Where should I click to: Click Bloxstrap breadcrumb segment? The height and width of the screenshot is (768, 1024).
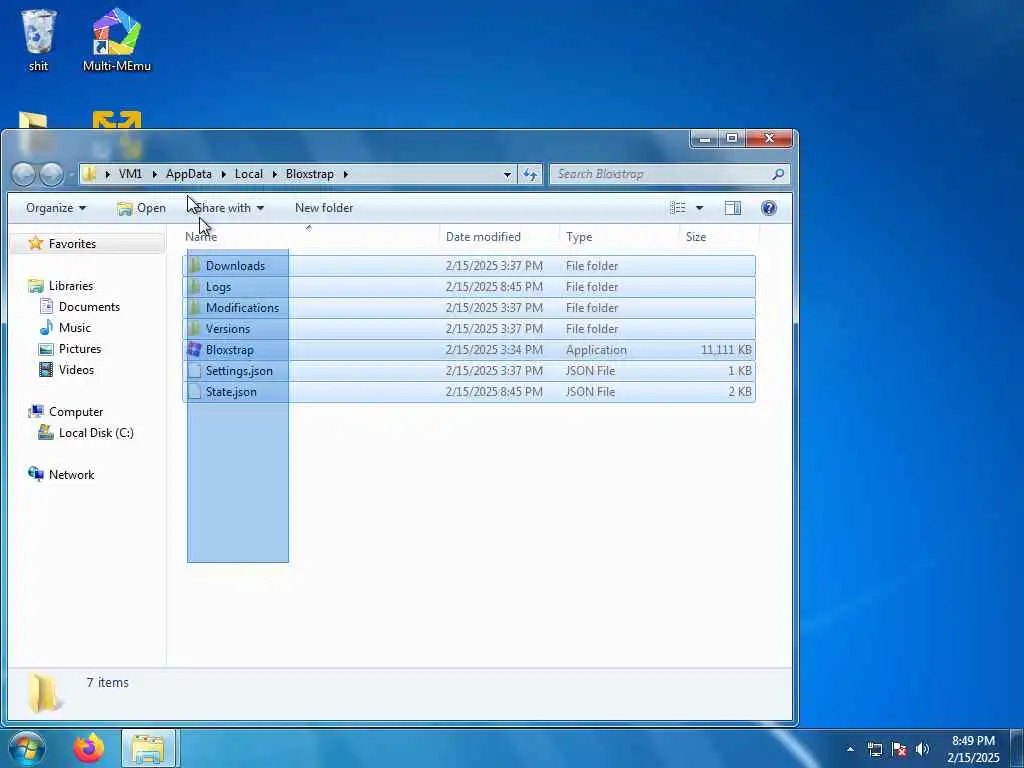310,174
